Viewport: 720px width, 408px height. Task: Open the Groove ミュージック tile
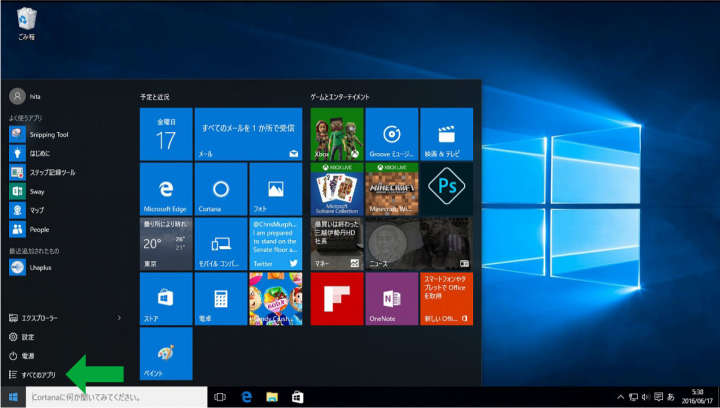tap(392, 134)
